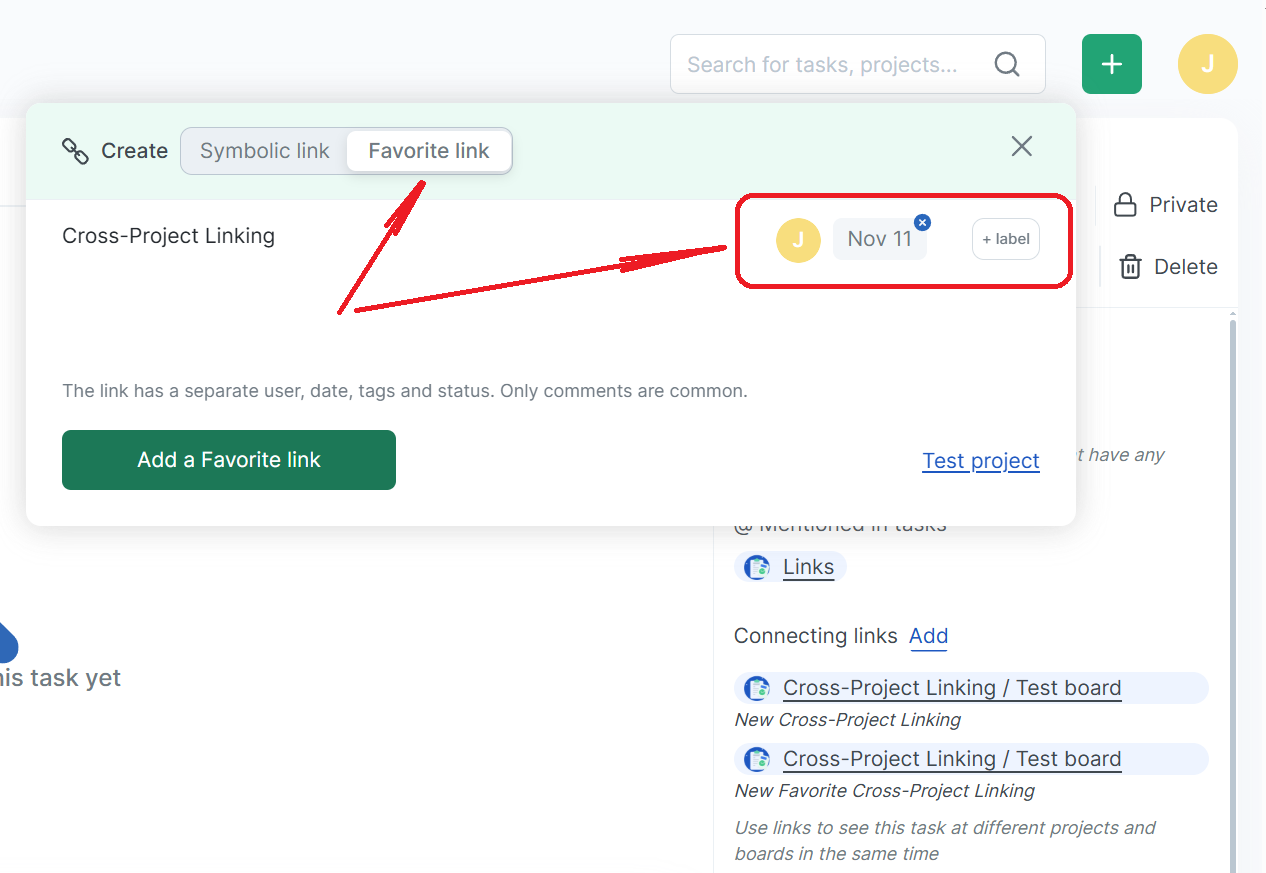Click the assignee avatar in dialog

[x=798, y=240]
